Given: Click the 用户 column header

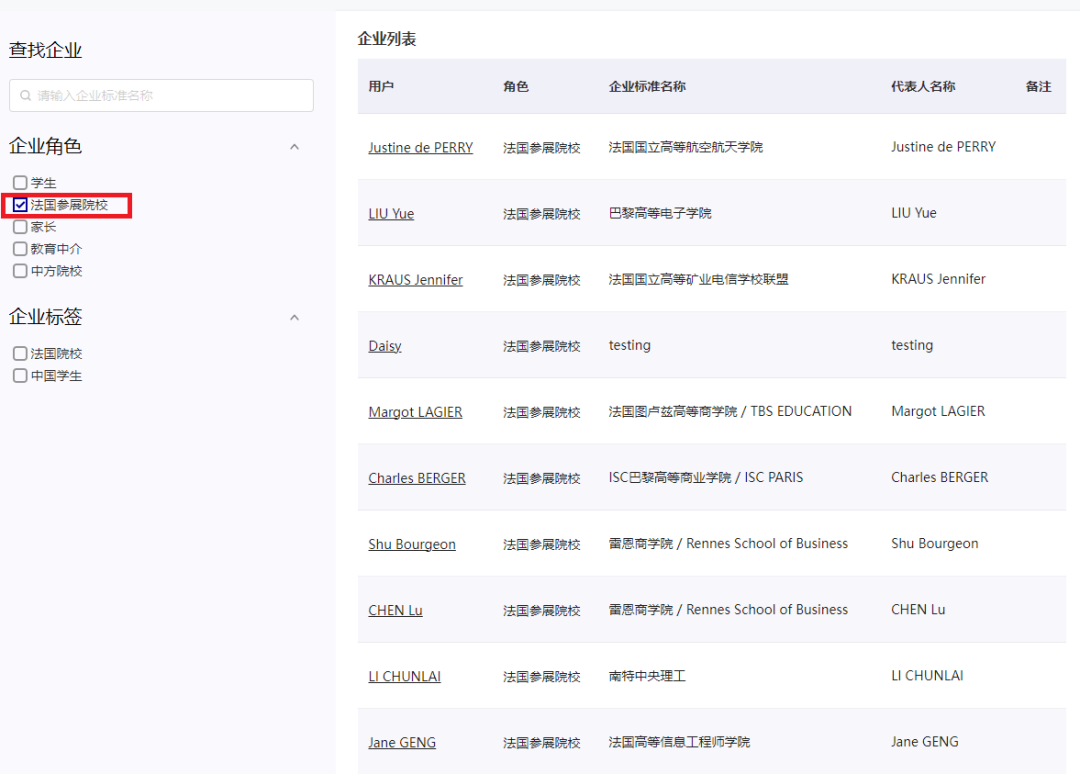Looking at the screenshot, I should click(381, 86).
